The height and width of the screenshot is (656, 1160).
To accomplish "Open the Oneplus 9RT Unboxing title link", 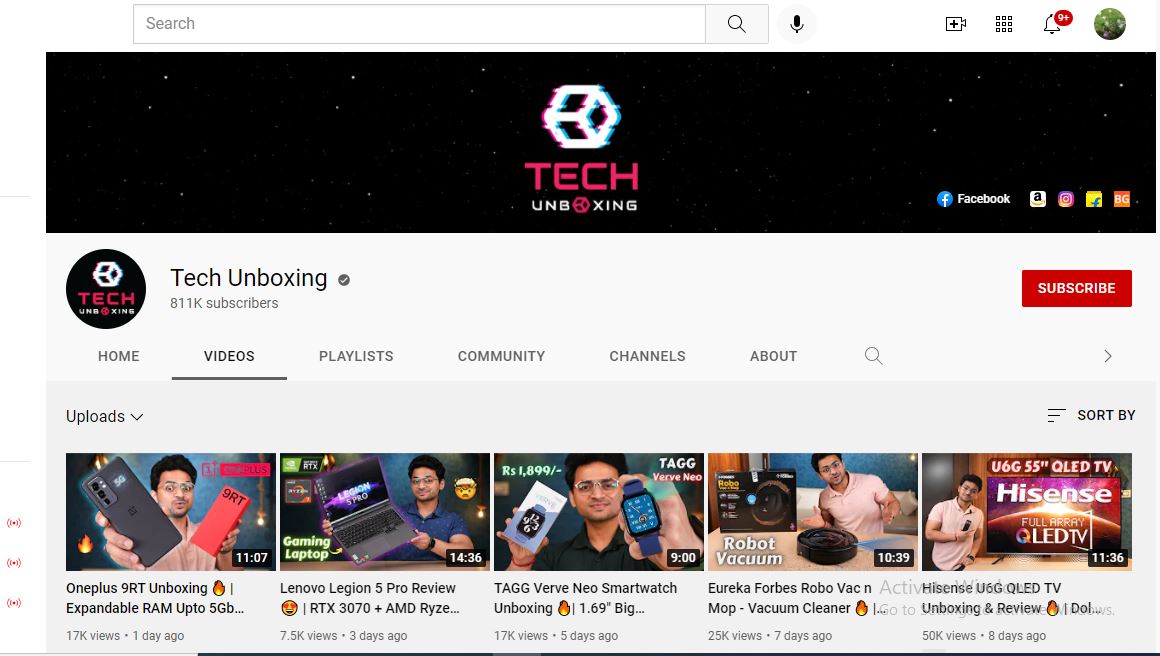I will click(155, 598).
